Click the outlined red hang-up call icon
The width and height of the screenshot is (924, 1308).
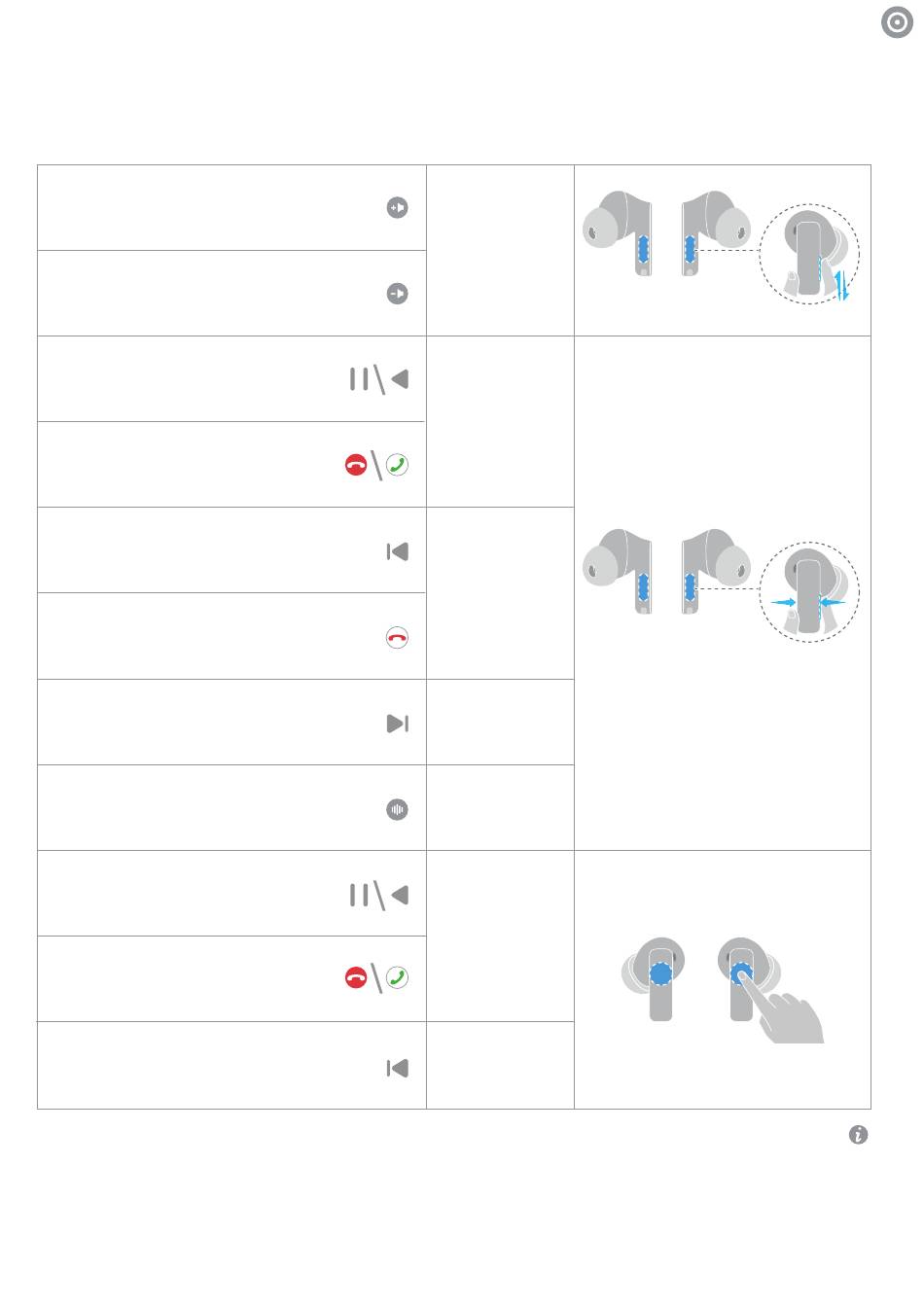pos(397,638)
